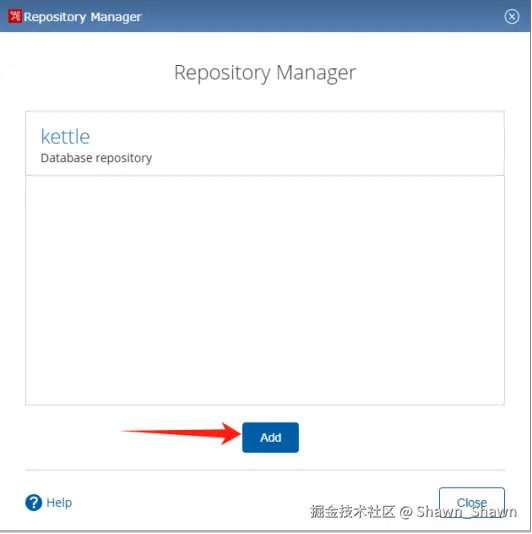
Task: Click the Database repository description text
Action: coord(96,158)
